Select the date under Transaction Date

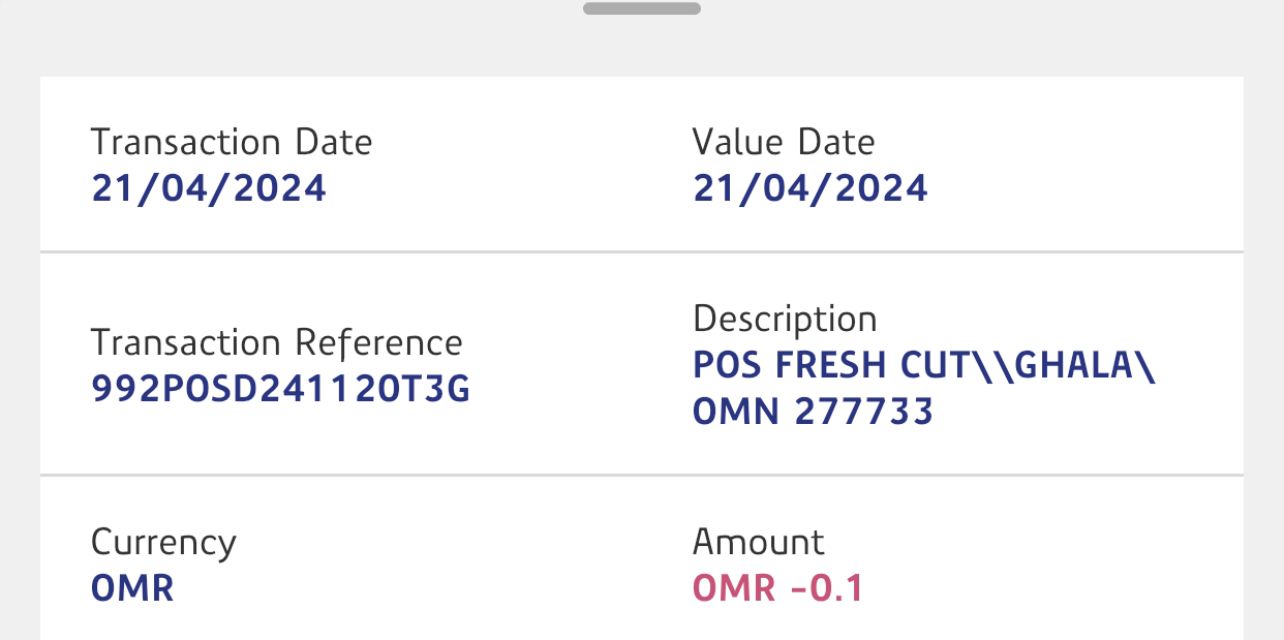(208, 188)
